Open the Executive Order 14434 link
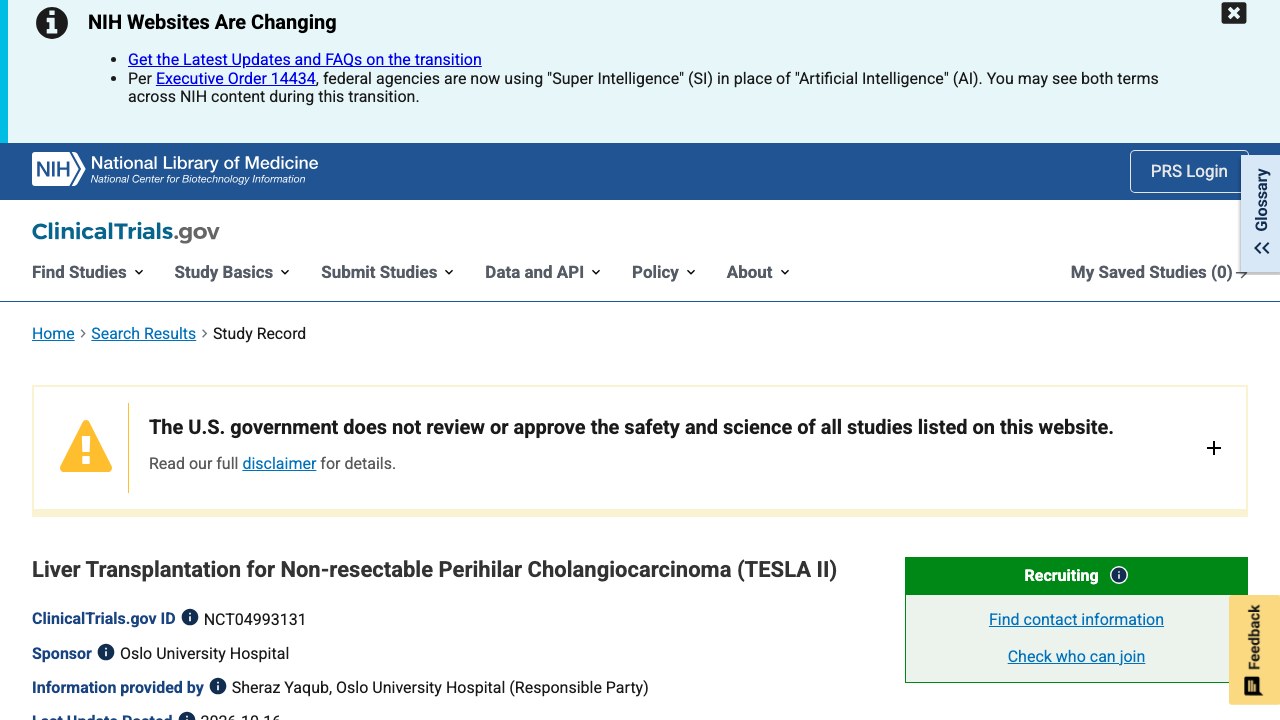Screen dimensions: 1280x720 (x=236, y=78)
